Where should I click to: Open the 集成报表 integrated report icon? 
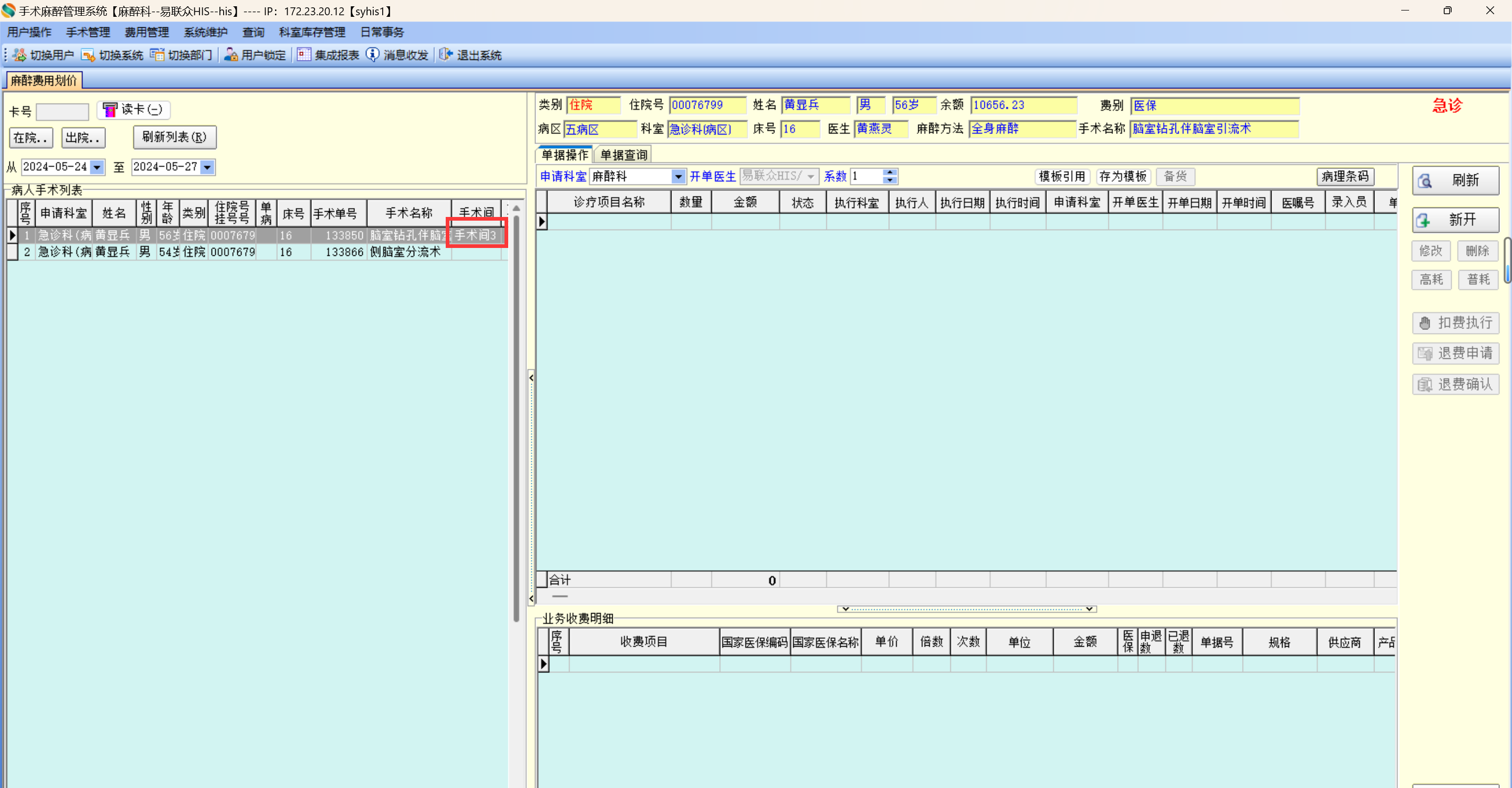(x=303, y=55)
